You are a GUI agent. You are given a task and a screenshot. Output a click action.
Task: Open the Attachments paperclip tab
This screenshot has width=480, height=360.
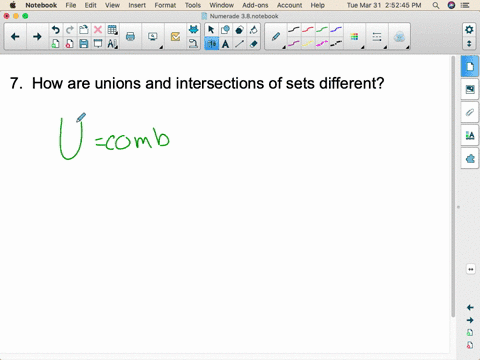(470, 112)
